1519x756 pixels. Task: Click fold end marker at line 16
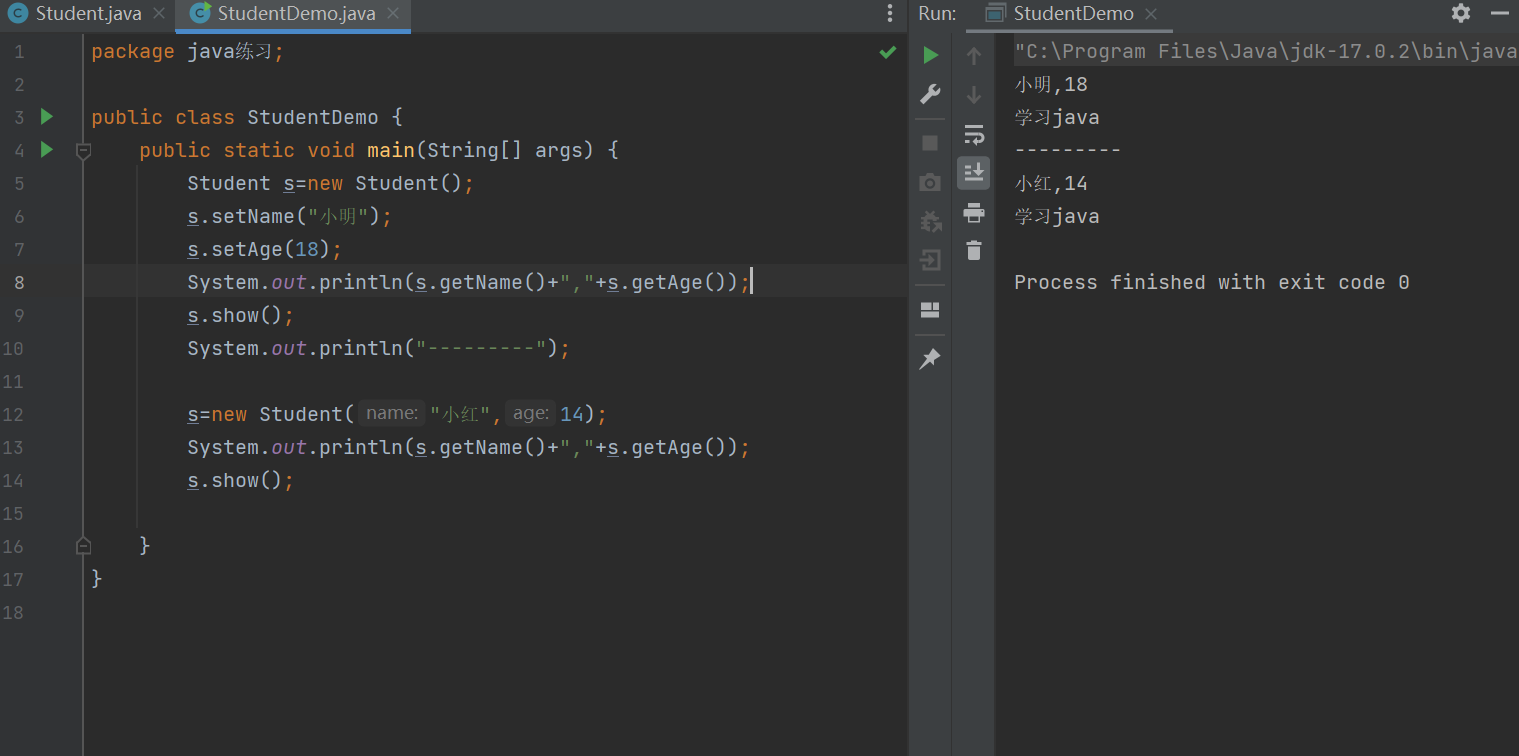tap(84, 546)
